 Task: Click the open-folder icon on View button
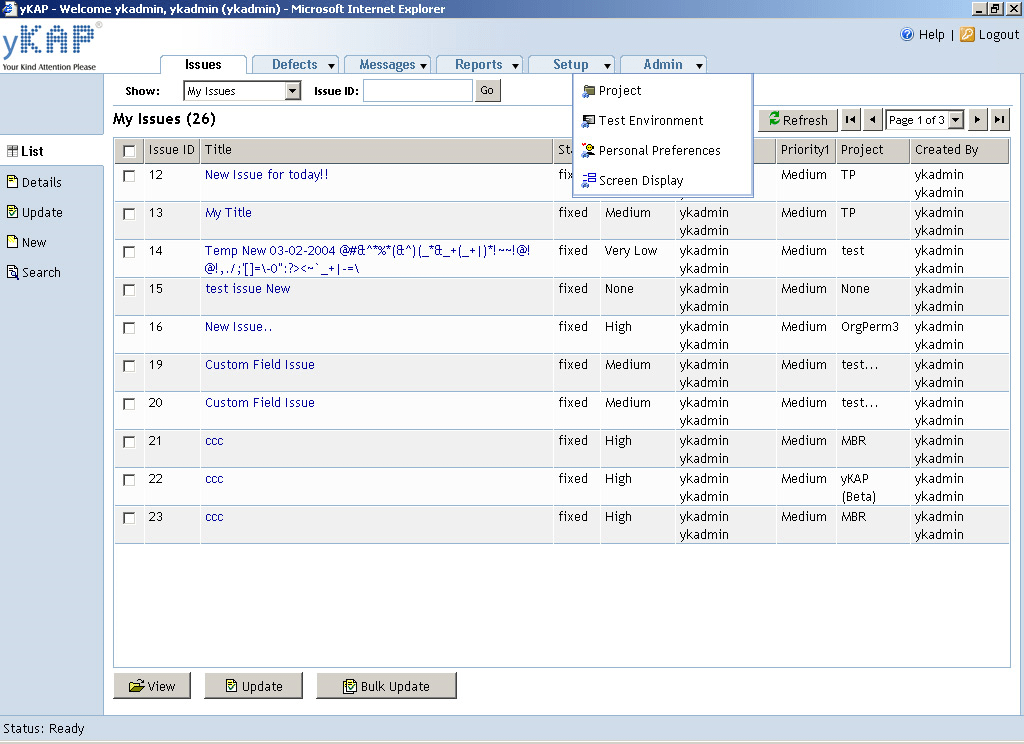[x=136, y=686]
